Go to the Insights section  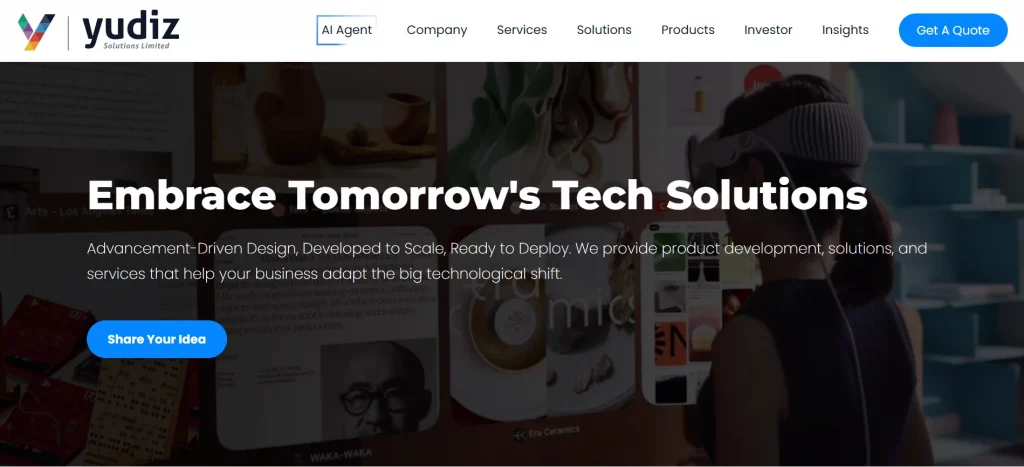(x=845, y=30)
